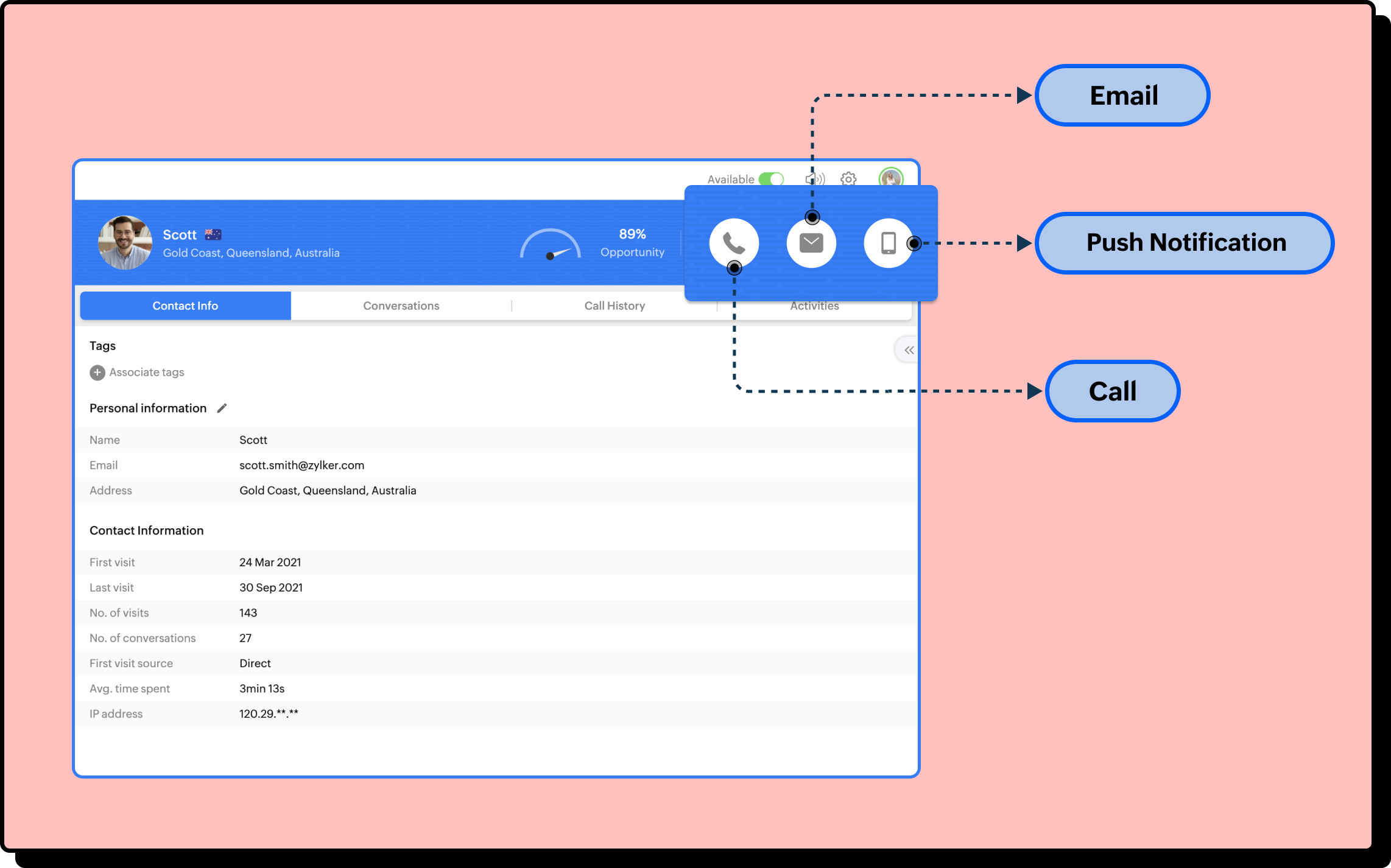Open the agent profile avatar menu
Viewport: 1391px width, 868px height.
pos(890,178)
